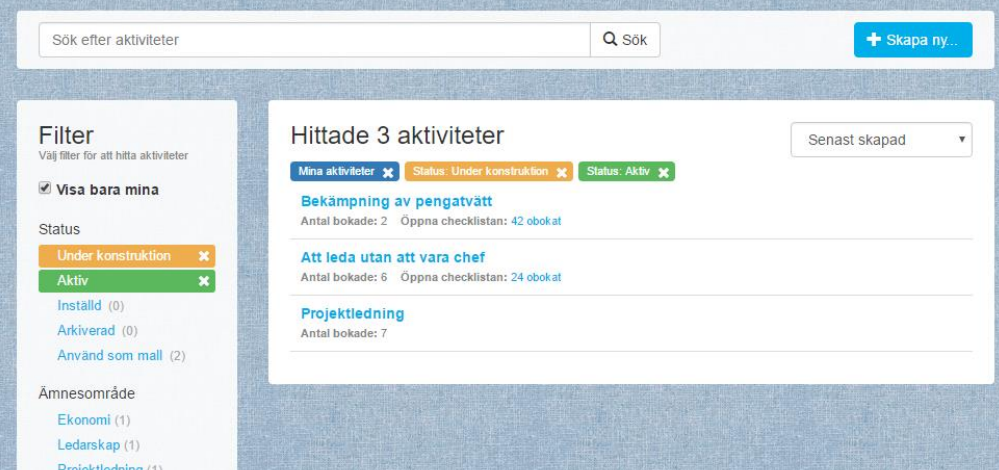This screenshot has width=999, height=470.
Task: Click the magnifier icon in Sök button
Action: 610,39
